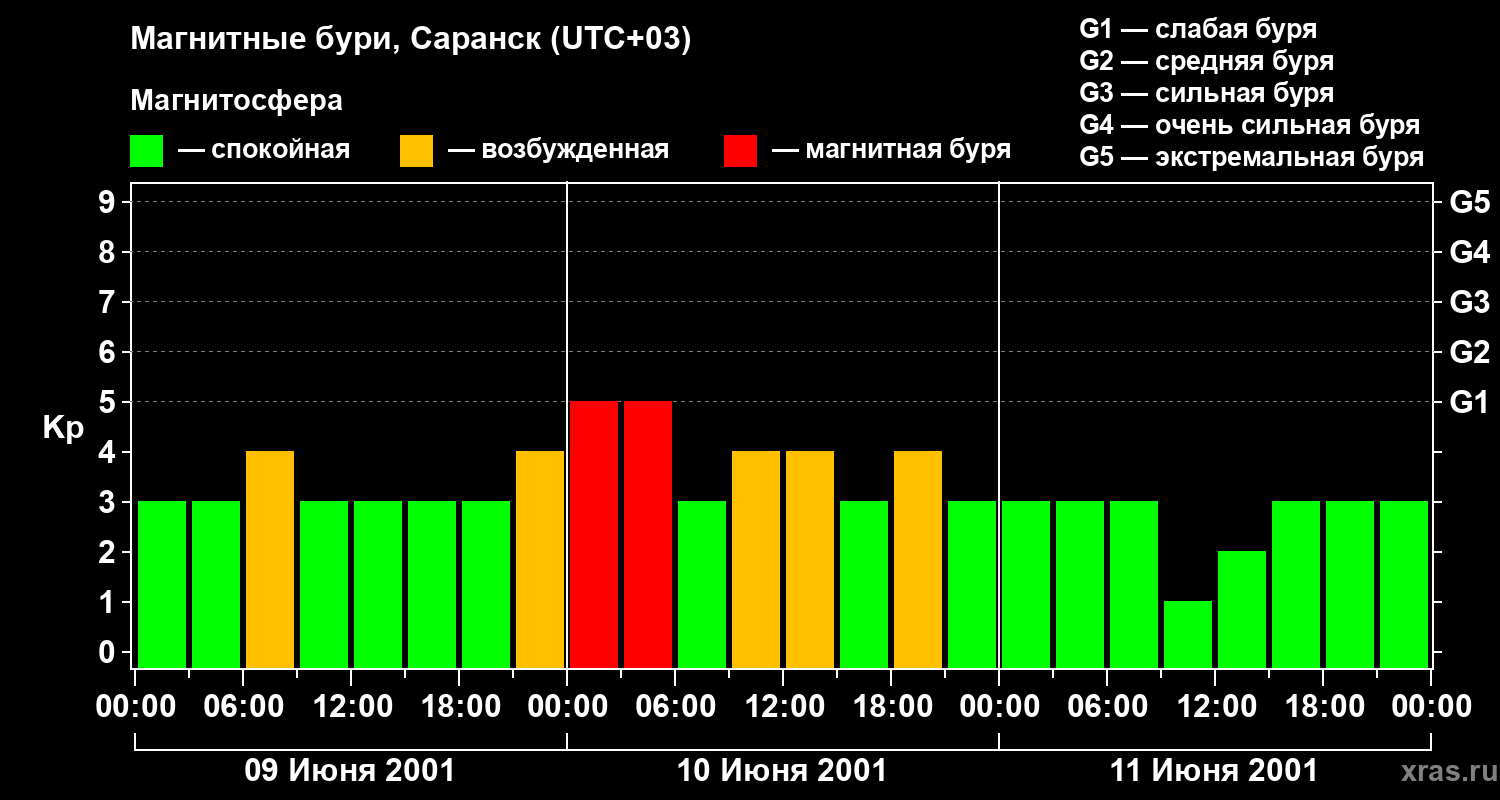Screen dimensions: 1500x800
Task: Click the green bar on 11 June 00:00–03:00
Action: pos(1026,584)
